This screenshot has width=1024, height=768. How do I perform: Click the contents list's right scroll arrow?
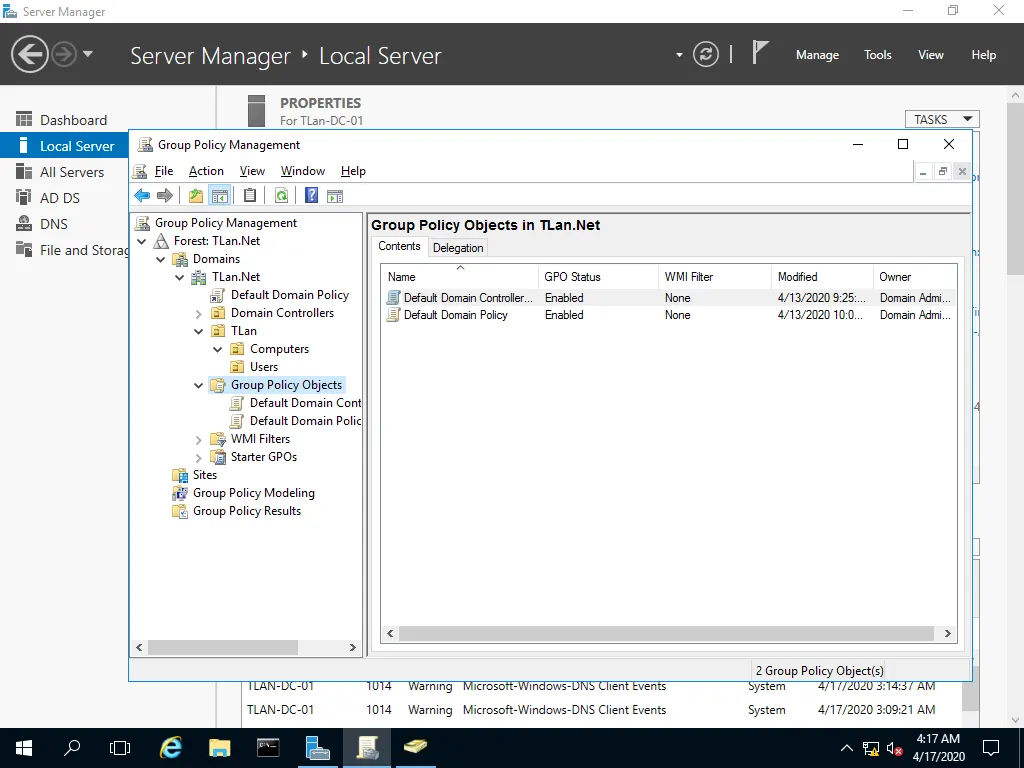coord(948,633)
